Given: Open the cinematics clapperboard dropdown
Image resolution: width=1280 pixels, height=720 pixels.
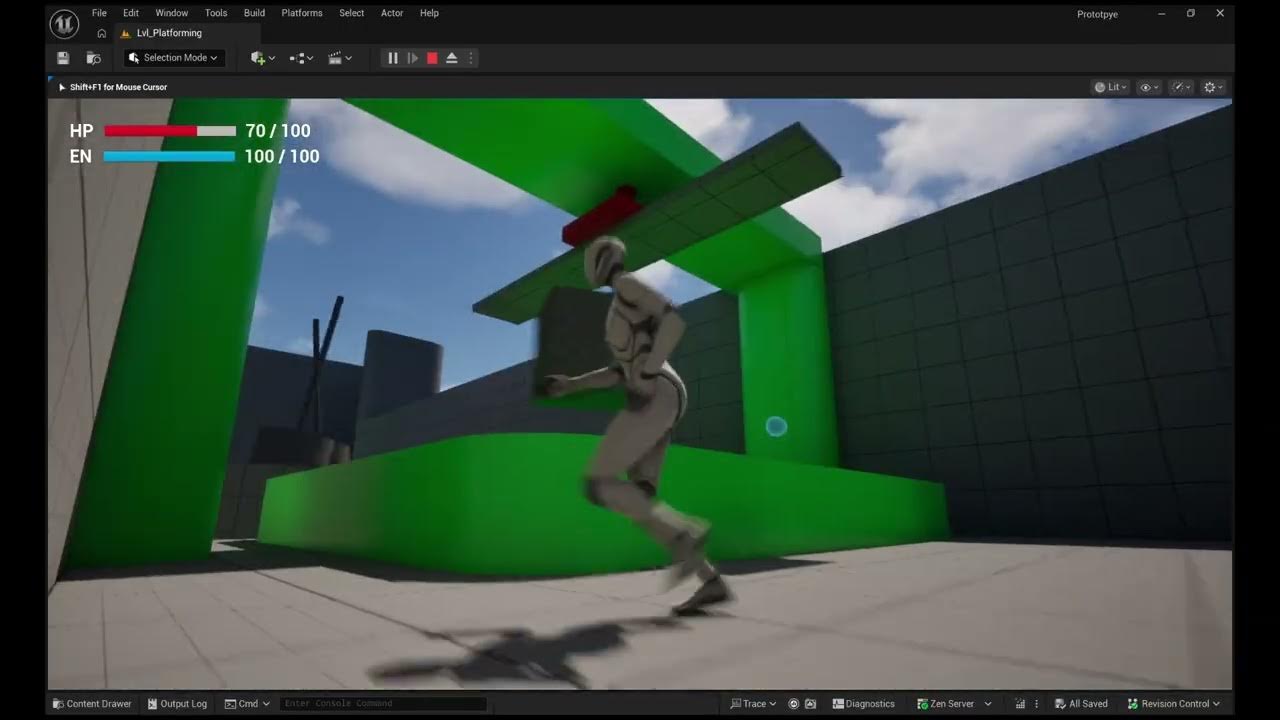Looking at the screenshot, I should coord(340,58).
